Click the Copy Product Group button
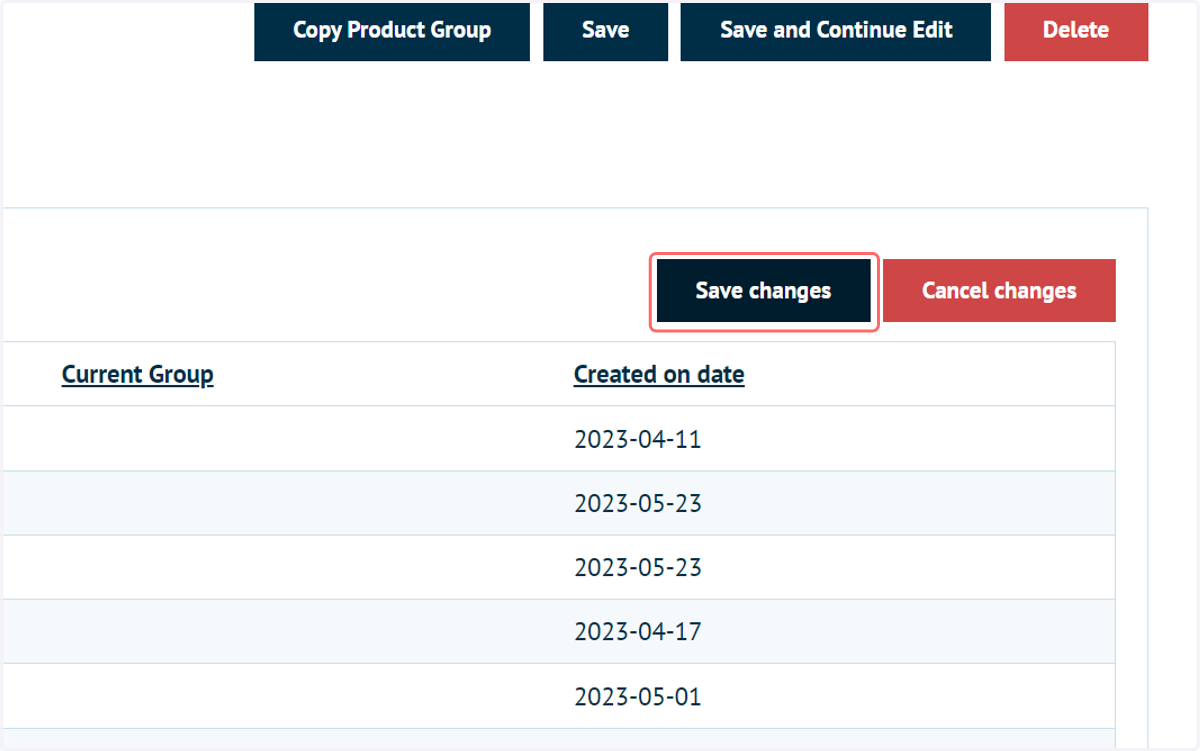 pyautogui.click(x=392, y=31)
